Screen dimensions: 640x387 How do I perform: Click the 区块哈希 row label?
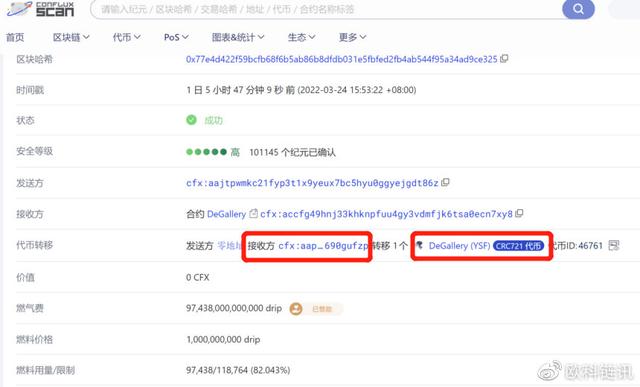point(34,60)
